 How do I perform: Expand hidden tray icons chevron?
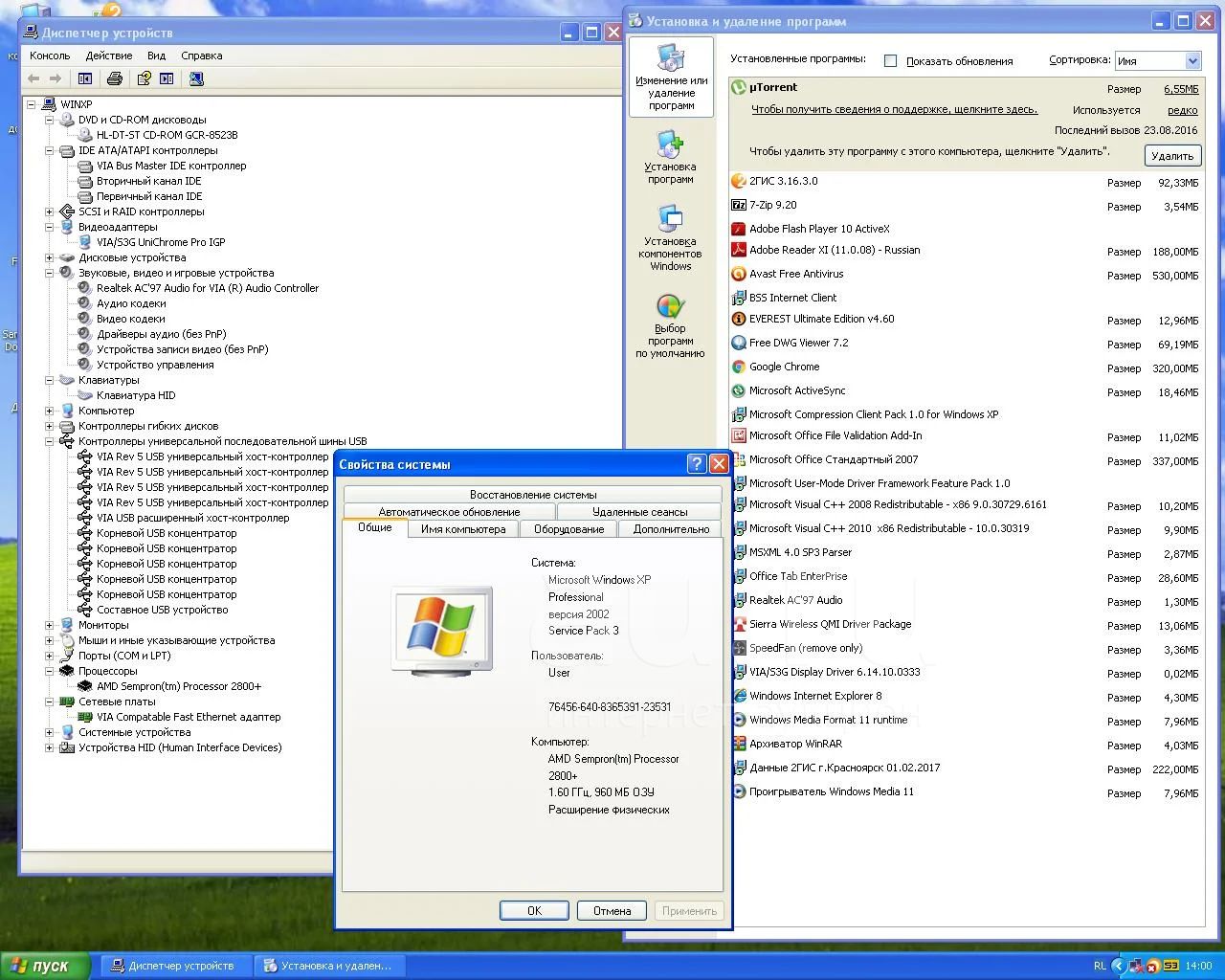coord(1119,966)
